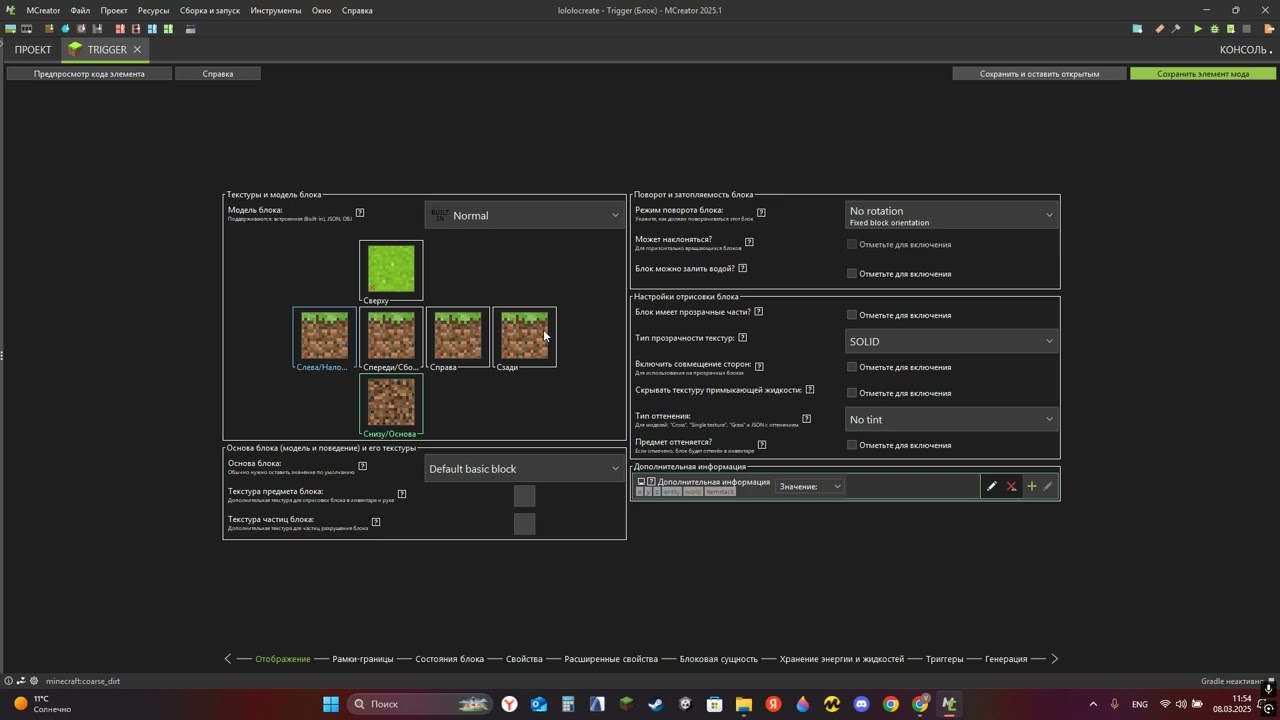This screenshot has width=1280, height=720.
Task: Open help icon next to Основа блока
Action: coord(362,465)
